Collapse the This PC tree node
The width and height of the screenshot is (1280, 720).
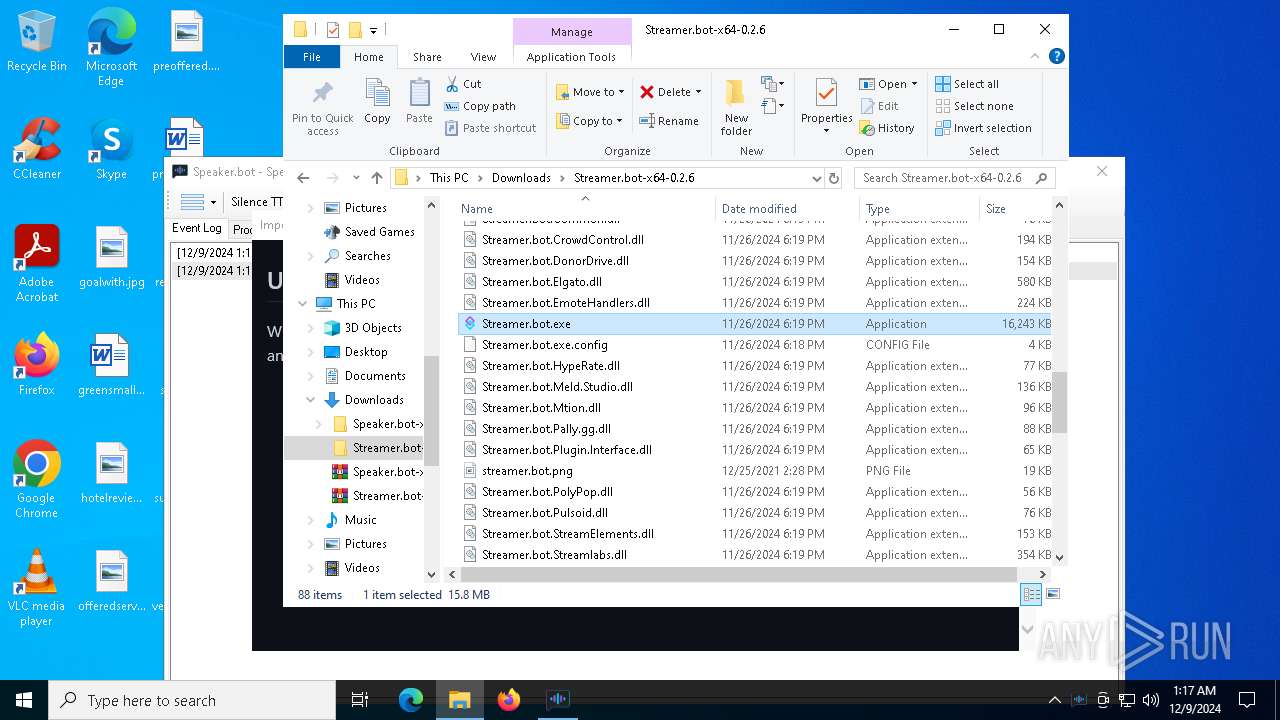coord(303,304)
